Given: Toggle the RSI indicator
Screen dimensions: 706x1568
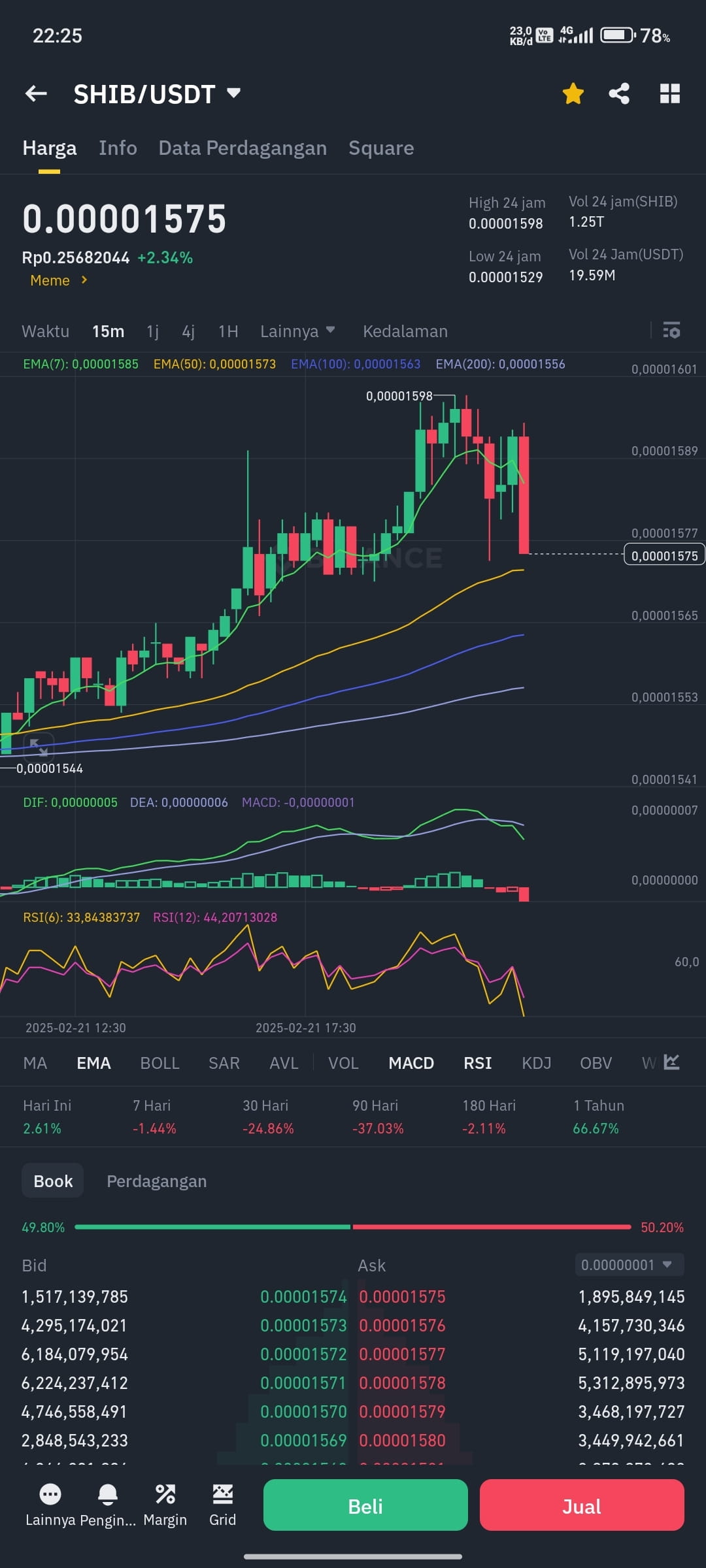Looking at the screenshot, I should [478, 1063].
